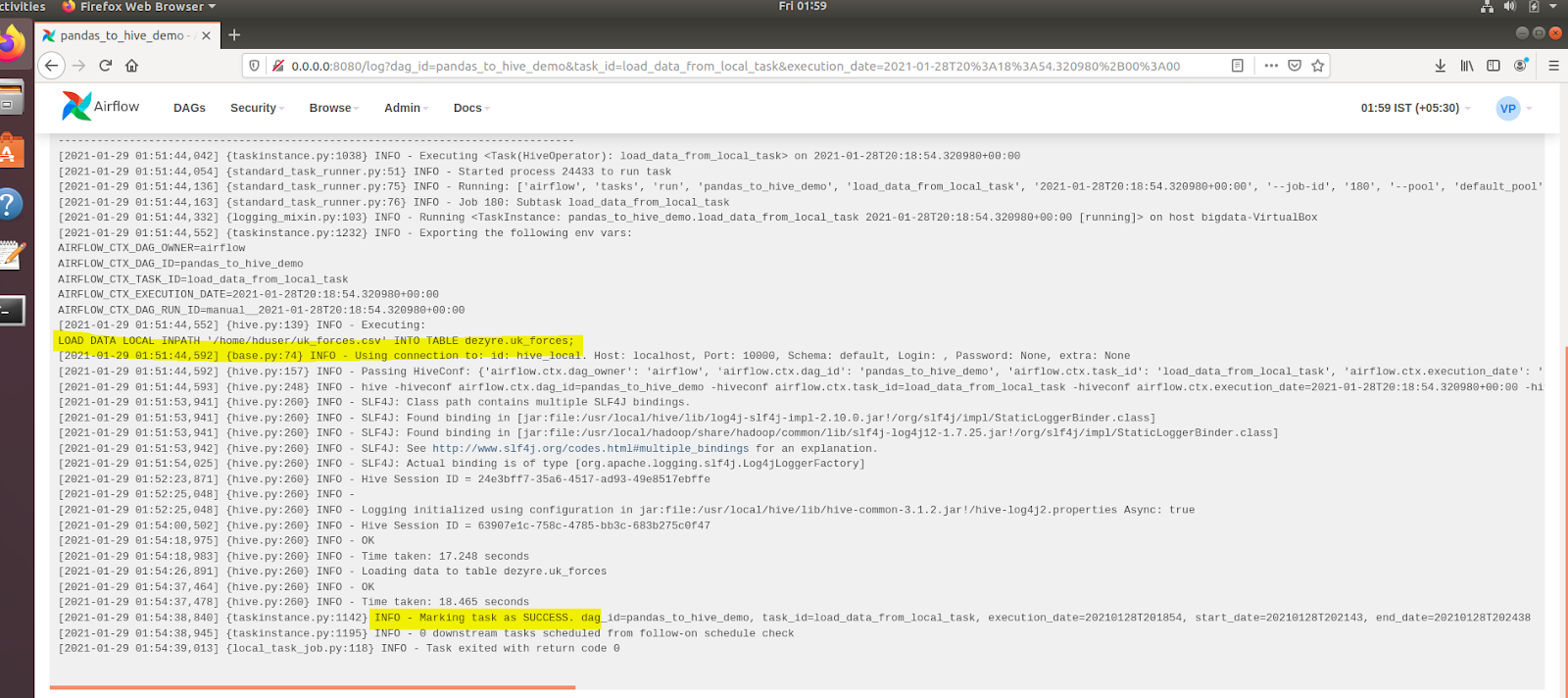The width and height of the screenshot is (1568, 698).
Task: Open a new browser tab
Action: (234, 35)
